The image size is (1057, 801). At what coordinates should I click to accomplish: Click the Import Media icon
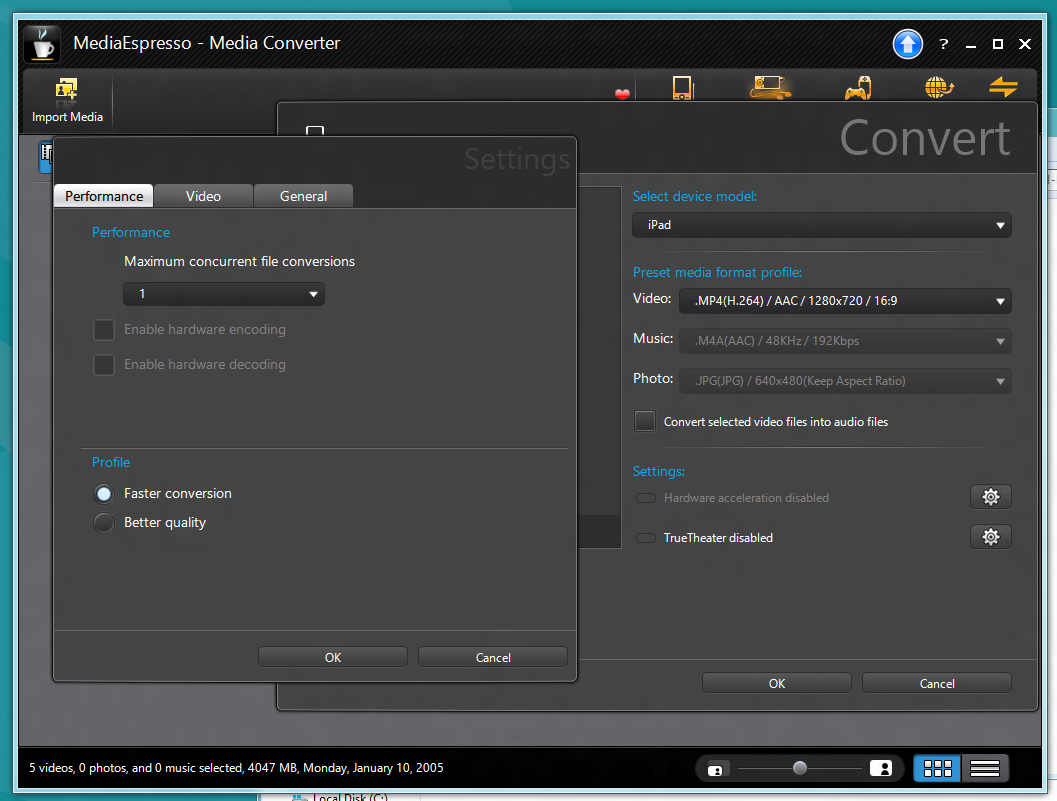[67, 90]
